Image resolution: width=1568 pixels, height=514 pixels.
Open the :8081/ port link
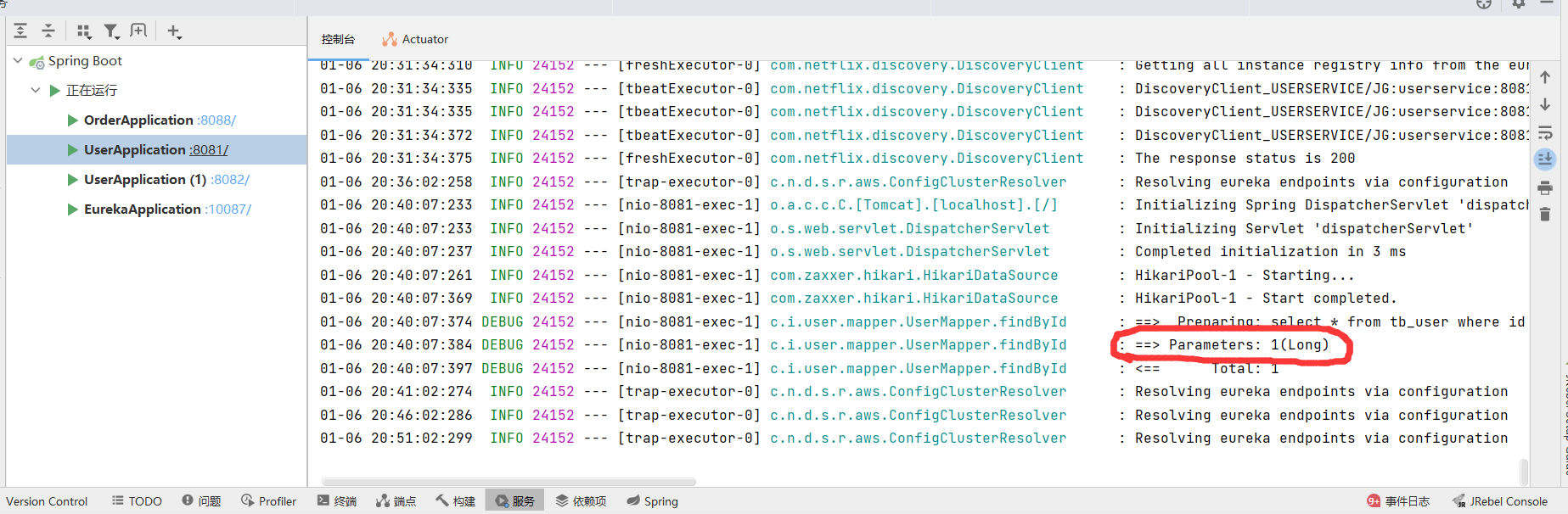click(209, 150)
